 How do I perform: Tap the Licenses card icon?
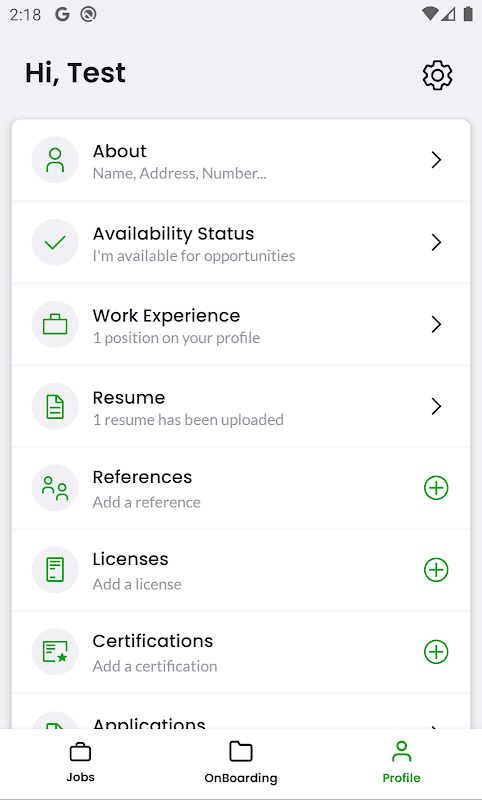55,570
